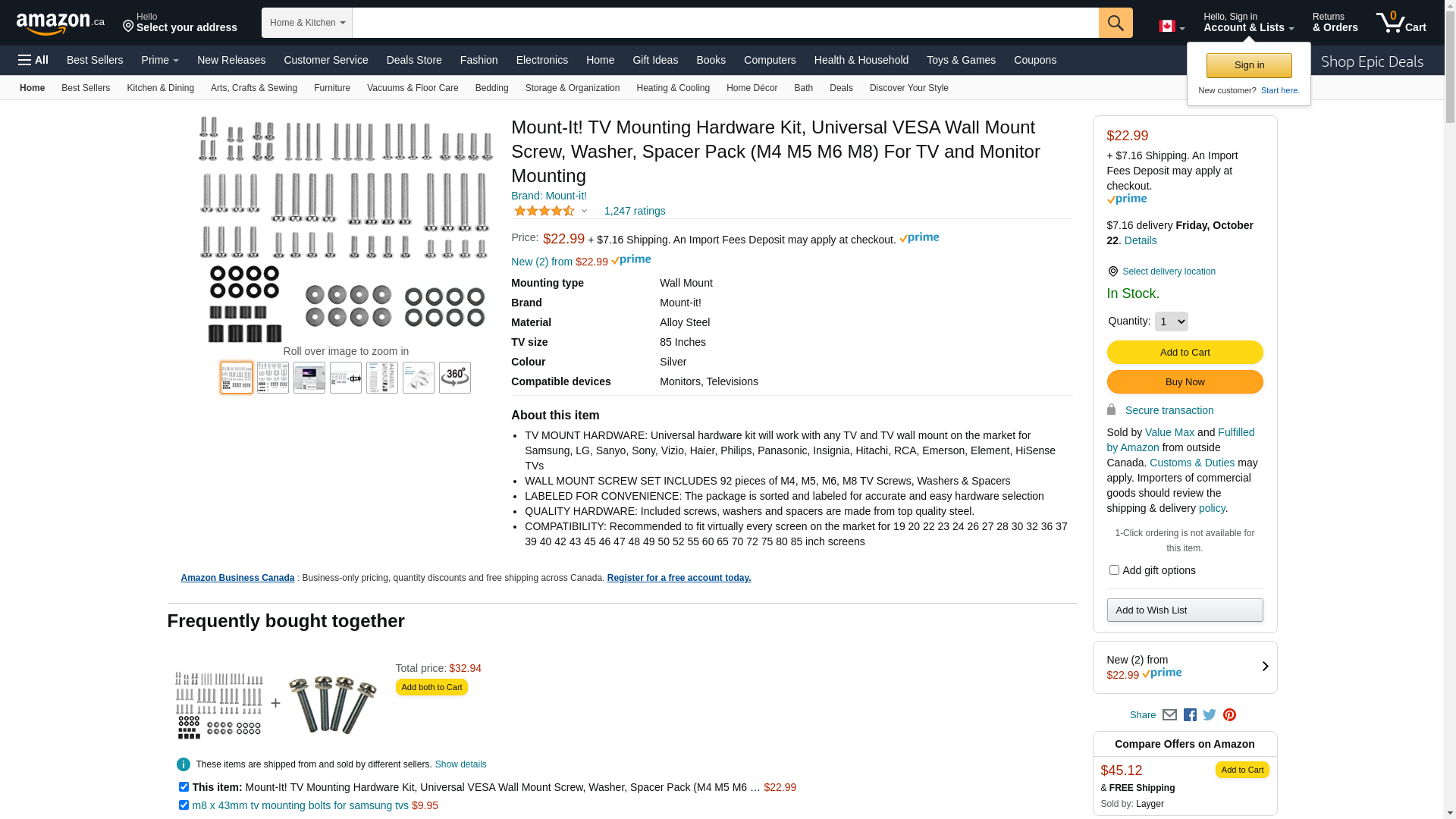Screen dimensions: 1456x819
Task: Click the main search text field
Action: click(x=725, y=23)
